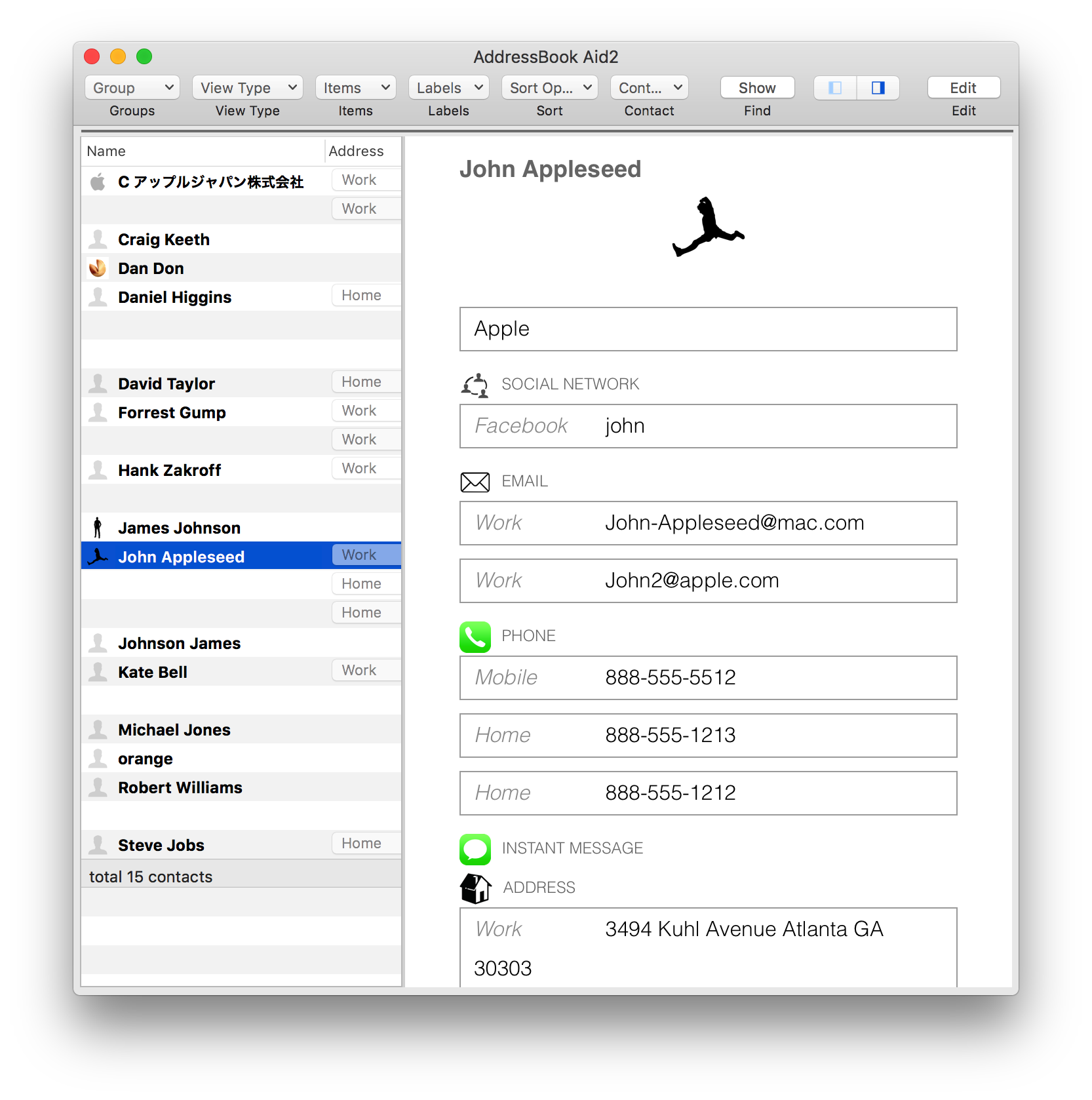Select the Dan Don contact
The image size is (1092, 1100).
tap(241, 268)
